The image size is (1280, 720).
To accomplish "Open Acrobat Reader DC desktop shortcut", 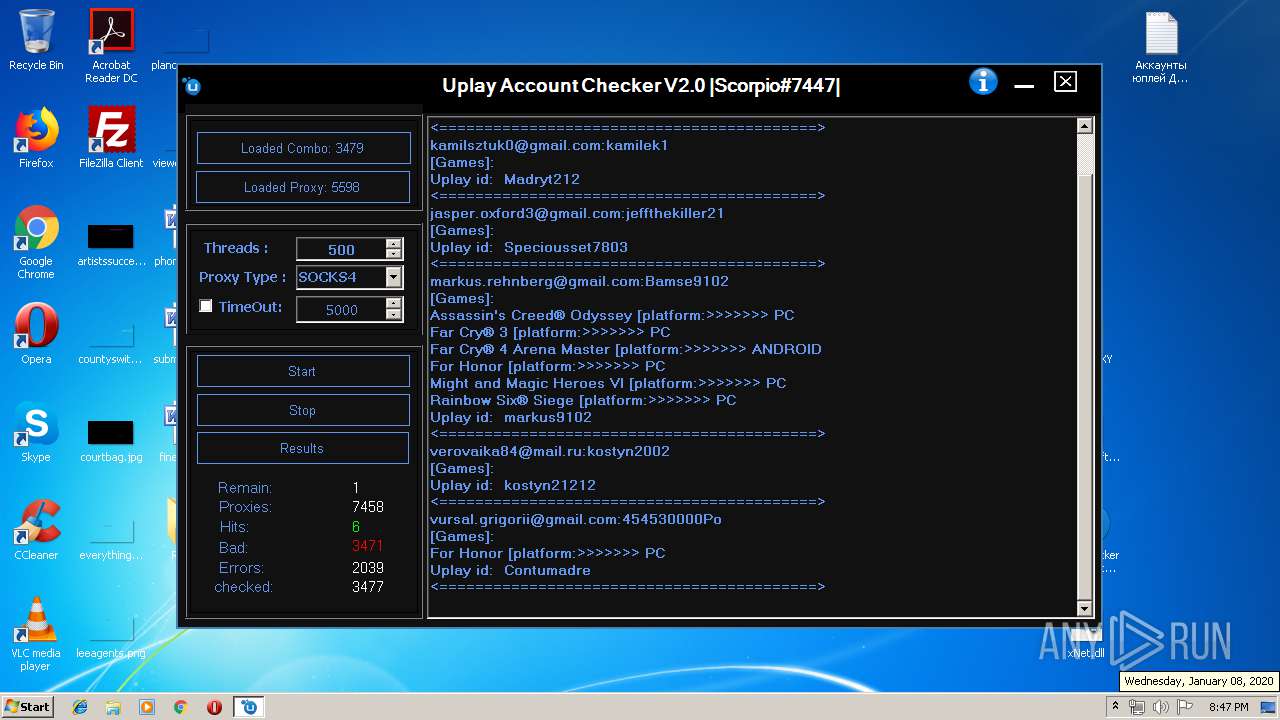I will pyautogui.click(x=111, y=46).
